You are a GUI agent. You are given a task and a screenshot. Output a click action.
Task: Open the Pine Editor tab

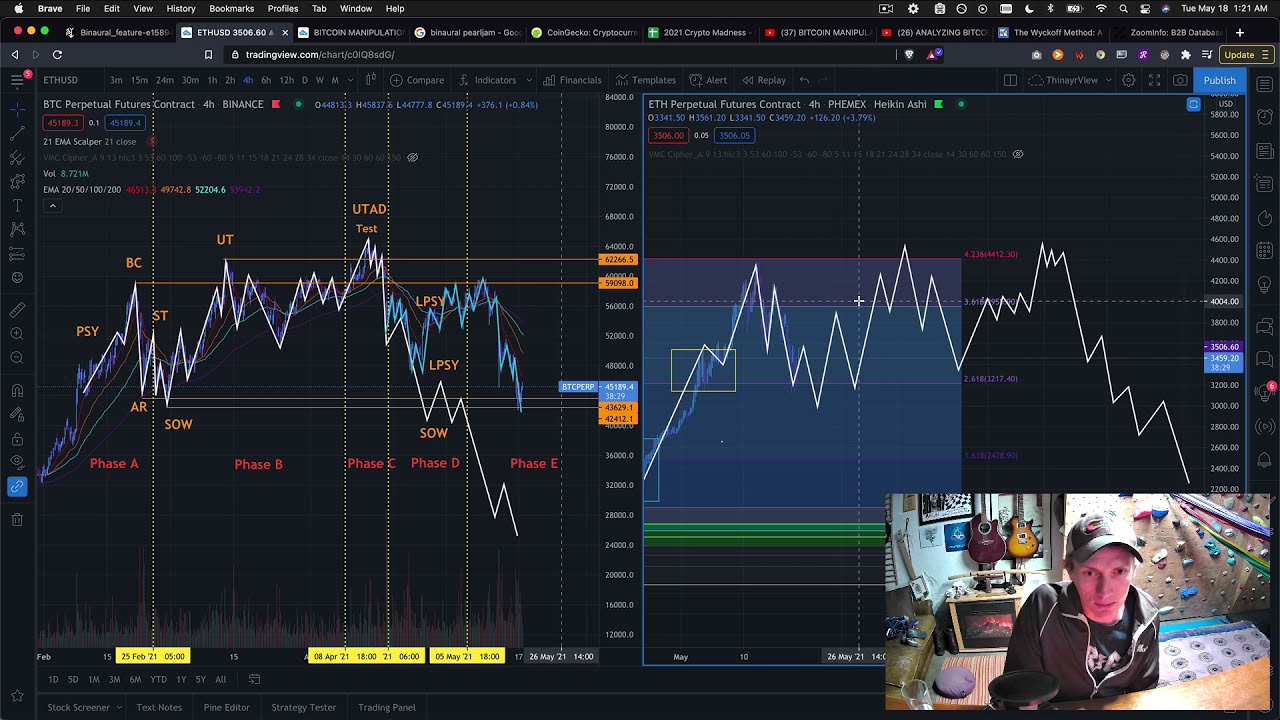tap(226, 708)
